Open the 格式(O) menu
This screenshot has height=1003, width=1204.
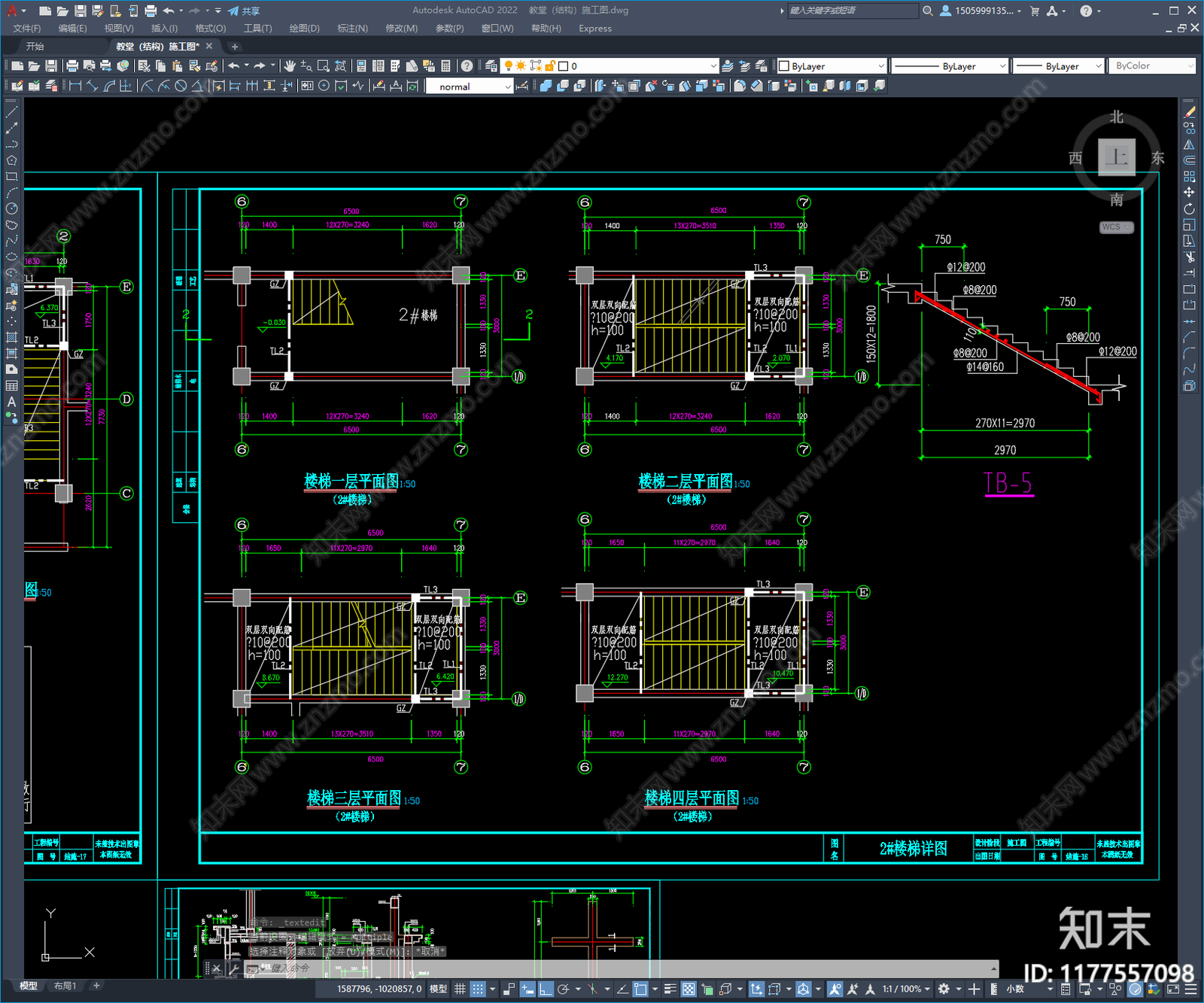tap(210, 29)
